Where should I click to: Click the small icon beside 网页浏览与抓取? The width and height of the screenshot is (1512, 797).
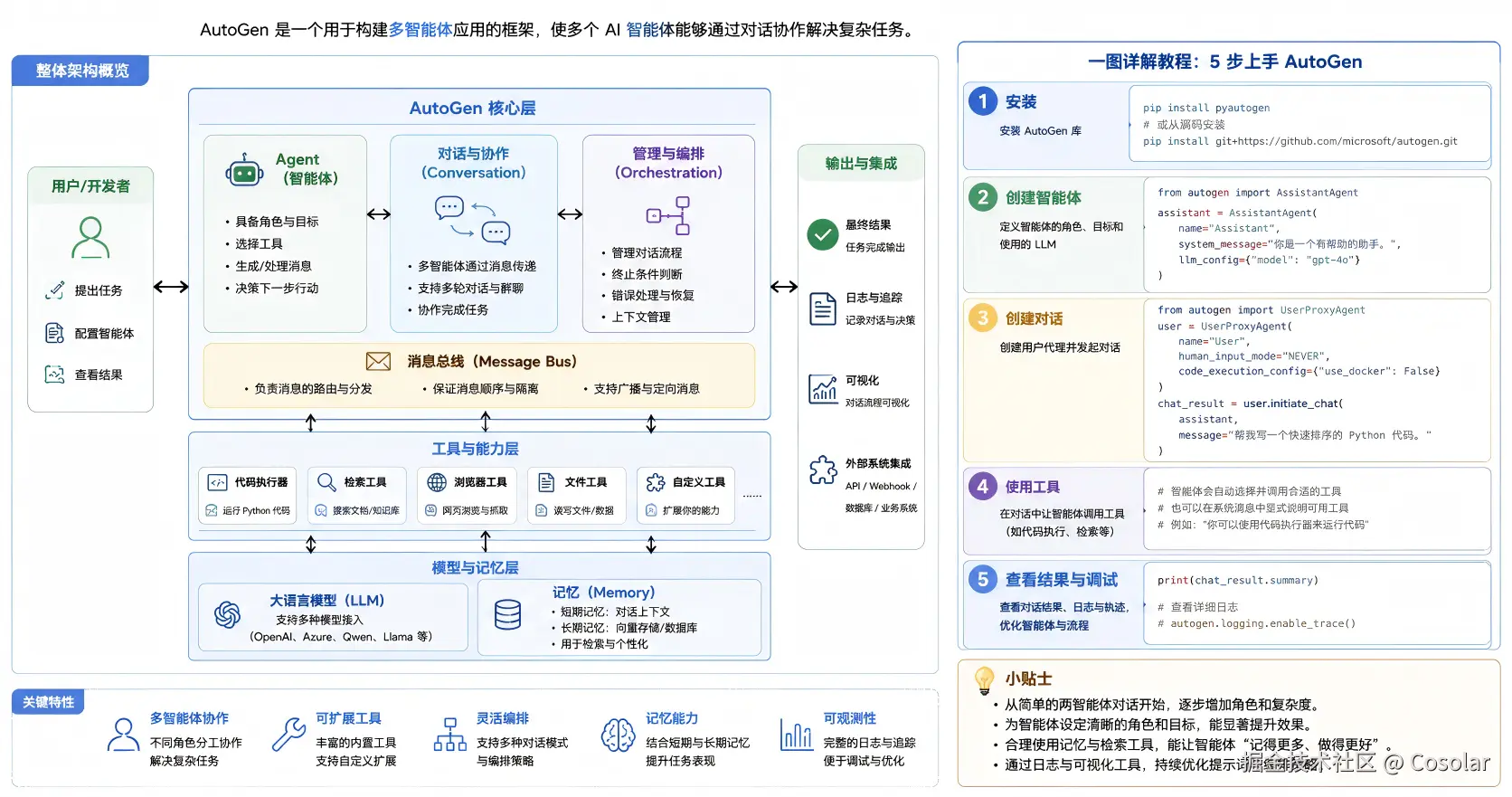click(431, 510)
